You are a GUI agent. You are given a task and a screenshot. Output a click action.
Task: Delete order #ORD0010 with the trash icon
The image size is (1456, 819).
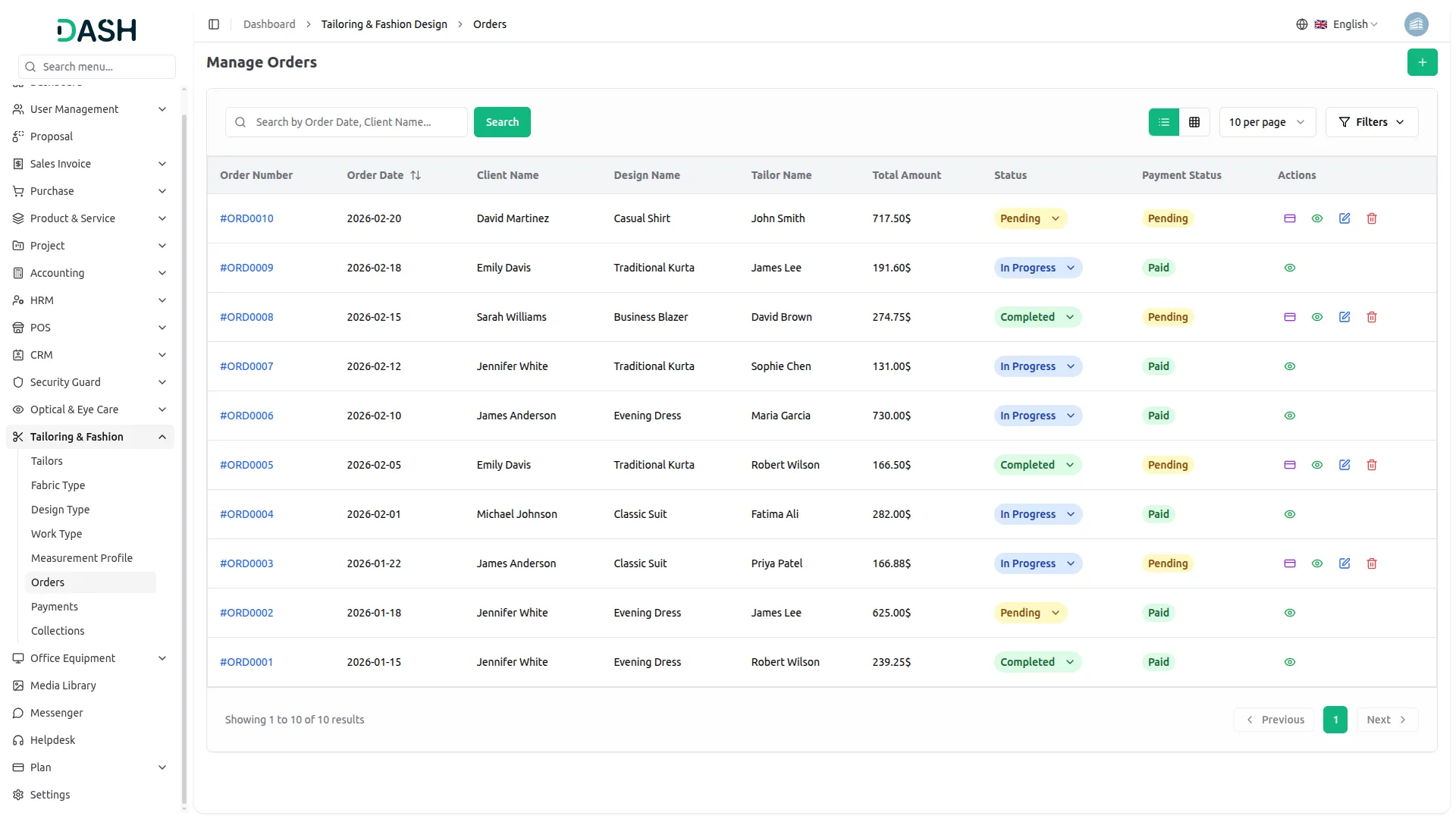click(x=1371, y=218)
